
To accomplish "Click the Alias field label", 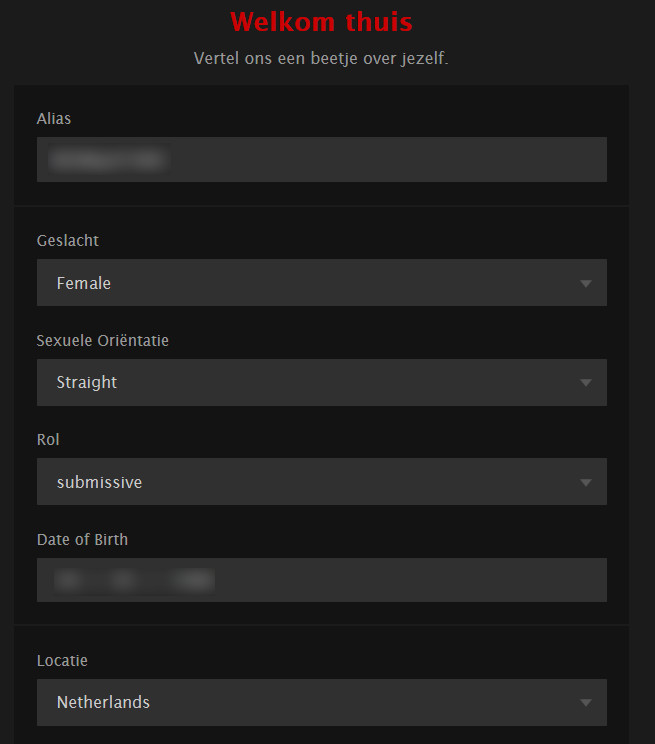I will pyautogui.click(x=54, y=119).
